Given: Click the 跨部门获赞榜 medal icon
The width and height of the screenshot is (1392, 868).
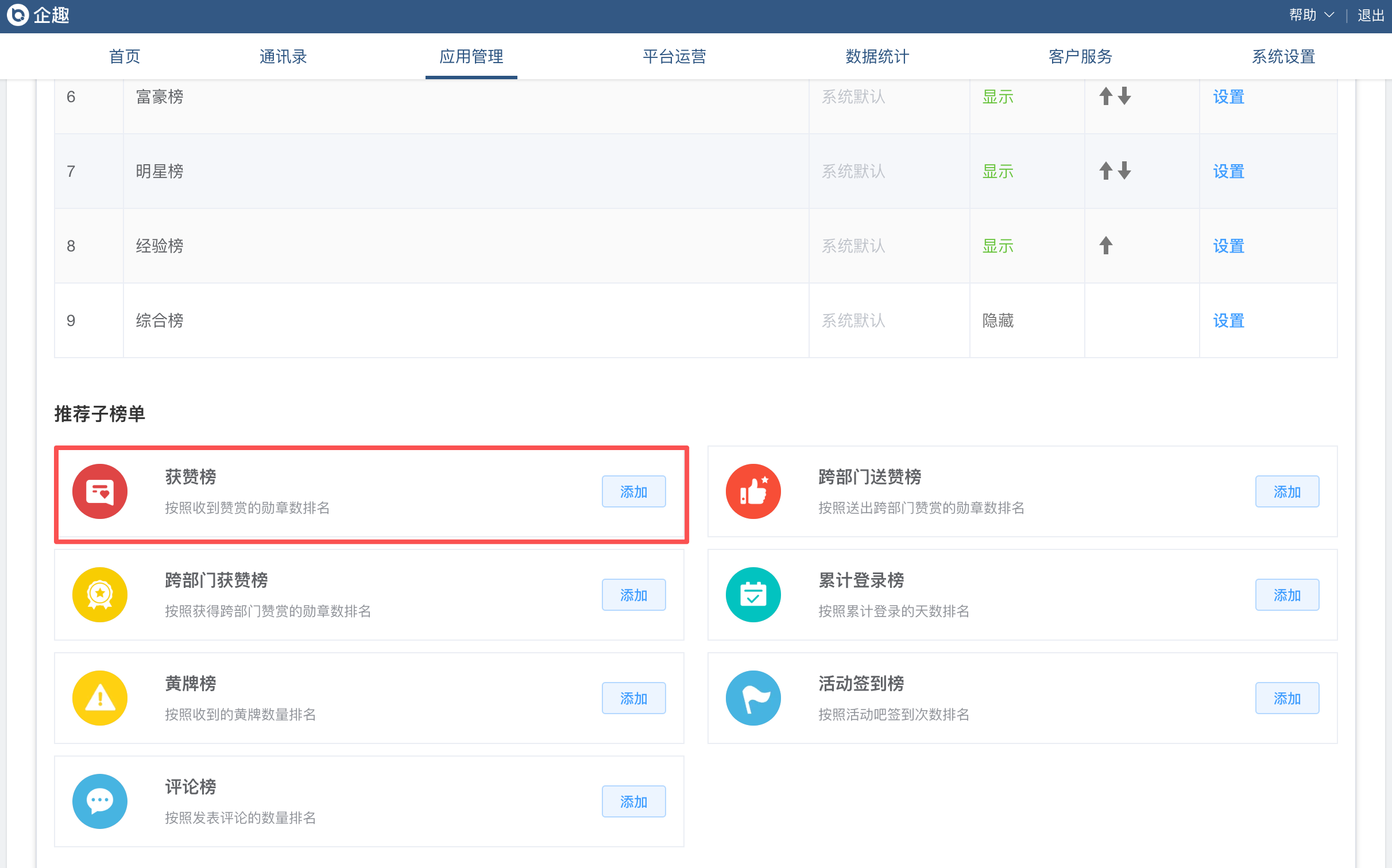Looking at the screenshot, I should tap(100, 595).
